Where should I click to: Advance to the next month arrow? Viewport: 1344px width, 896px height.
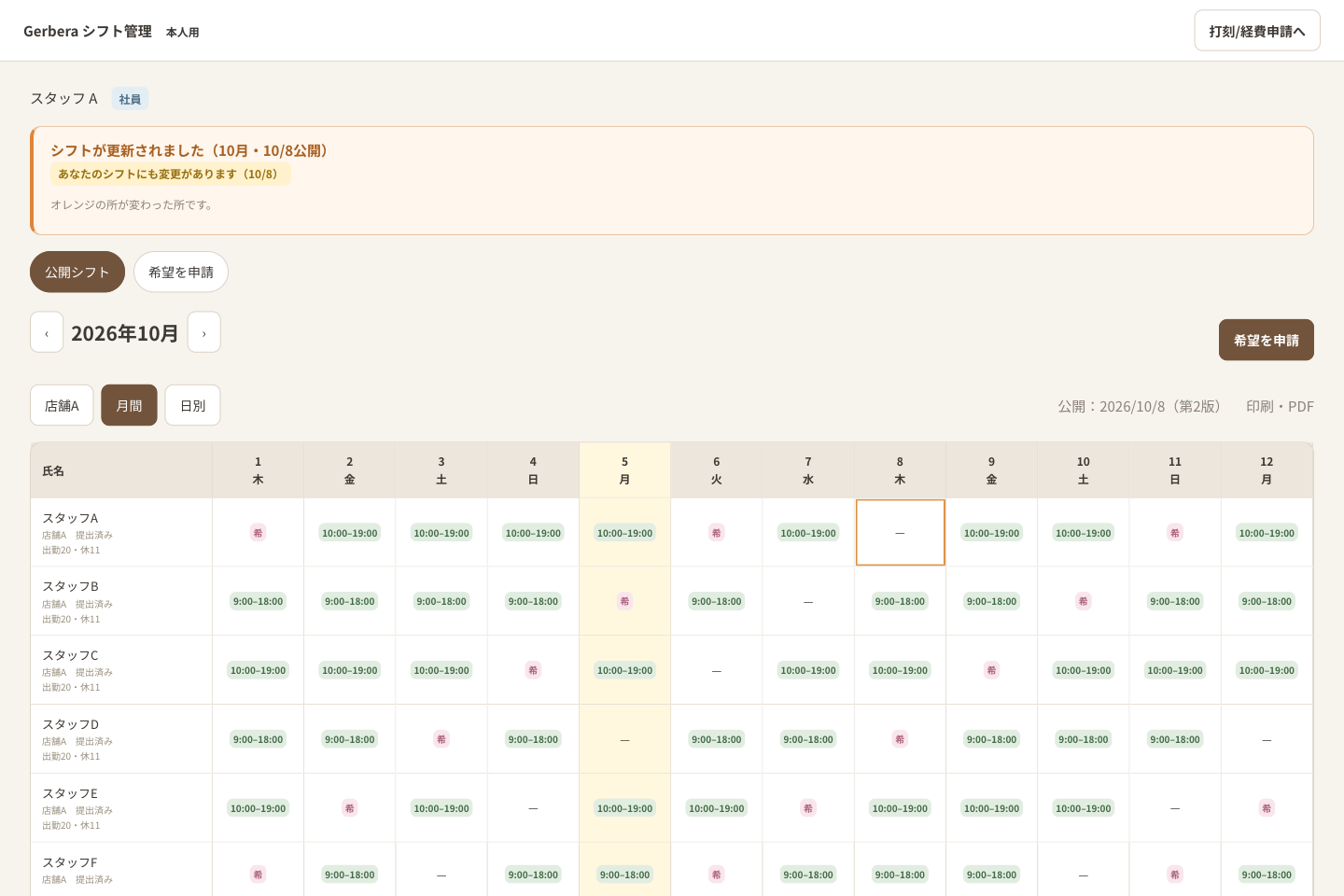pos(204,332)
